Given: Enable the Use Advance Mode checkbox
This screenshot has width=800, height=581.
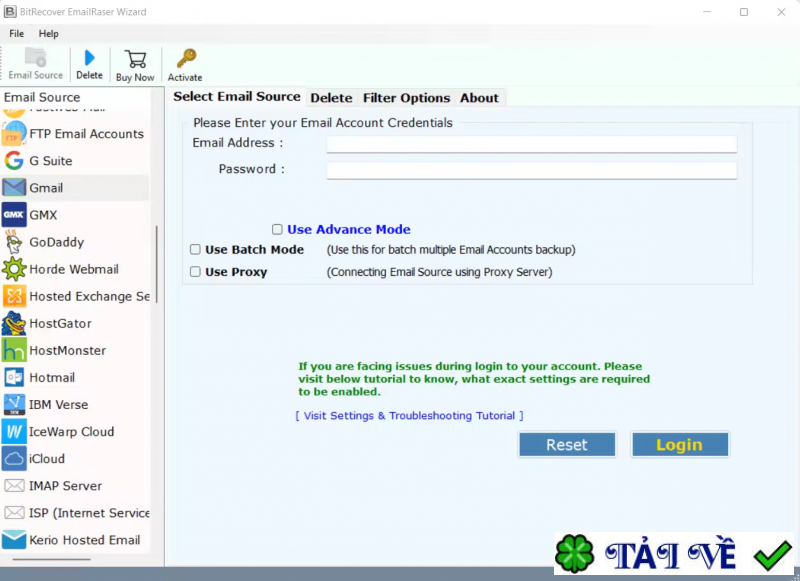Looking at the screenshot, I should 277,230.
